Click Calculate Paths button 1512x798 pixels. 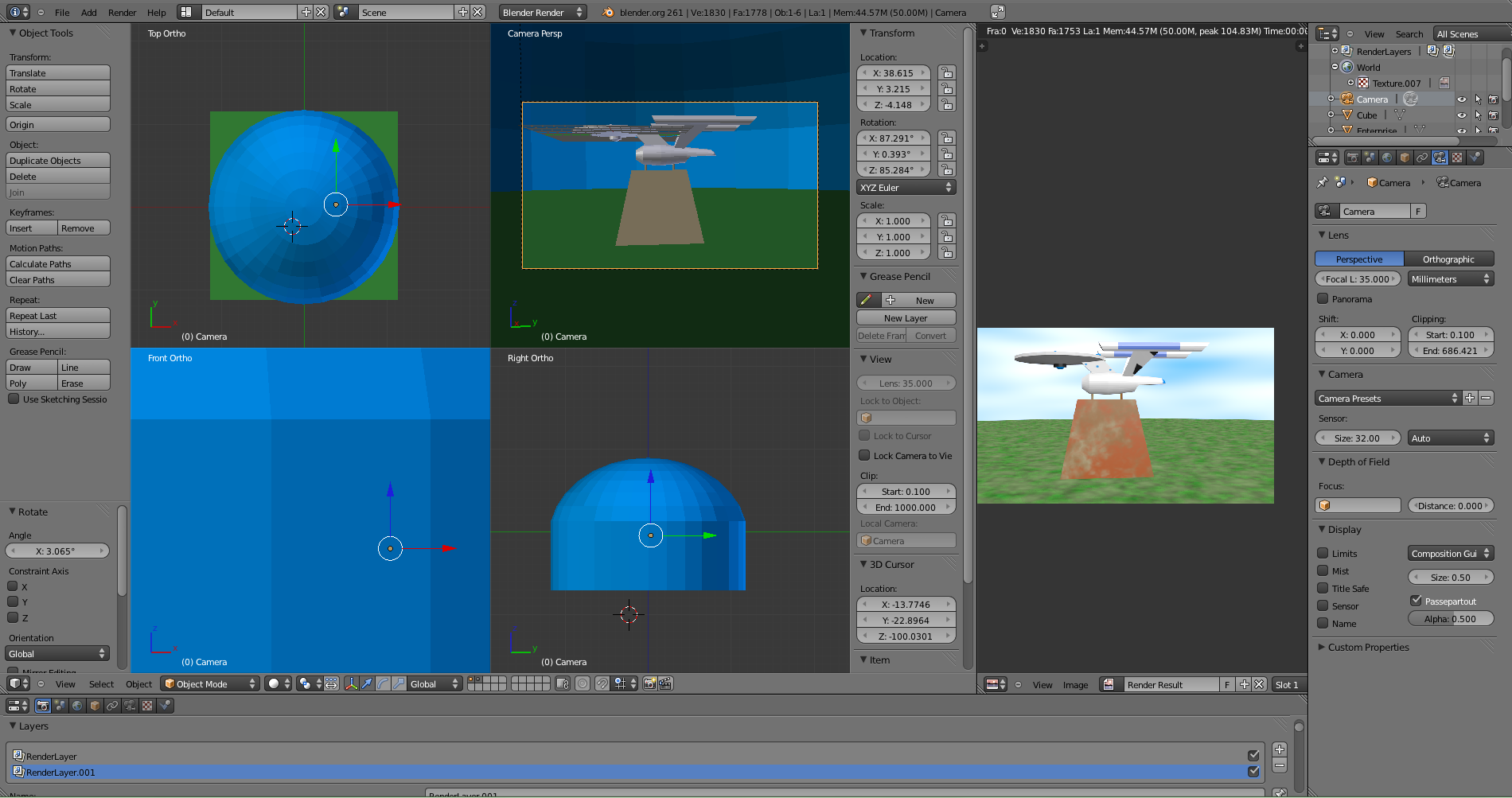point(58,263)
